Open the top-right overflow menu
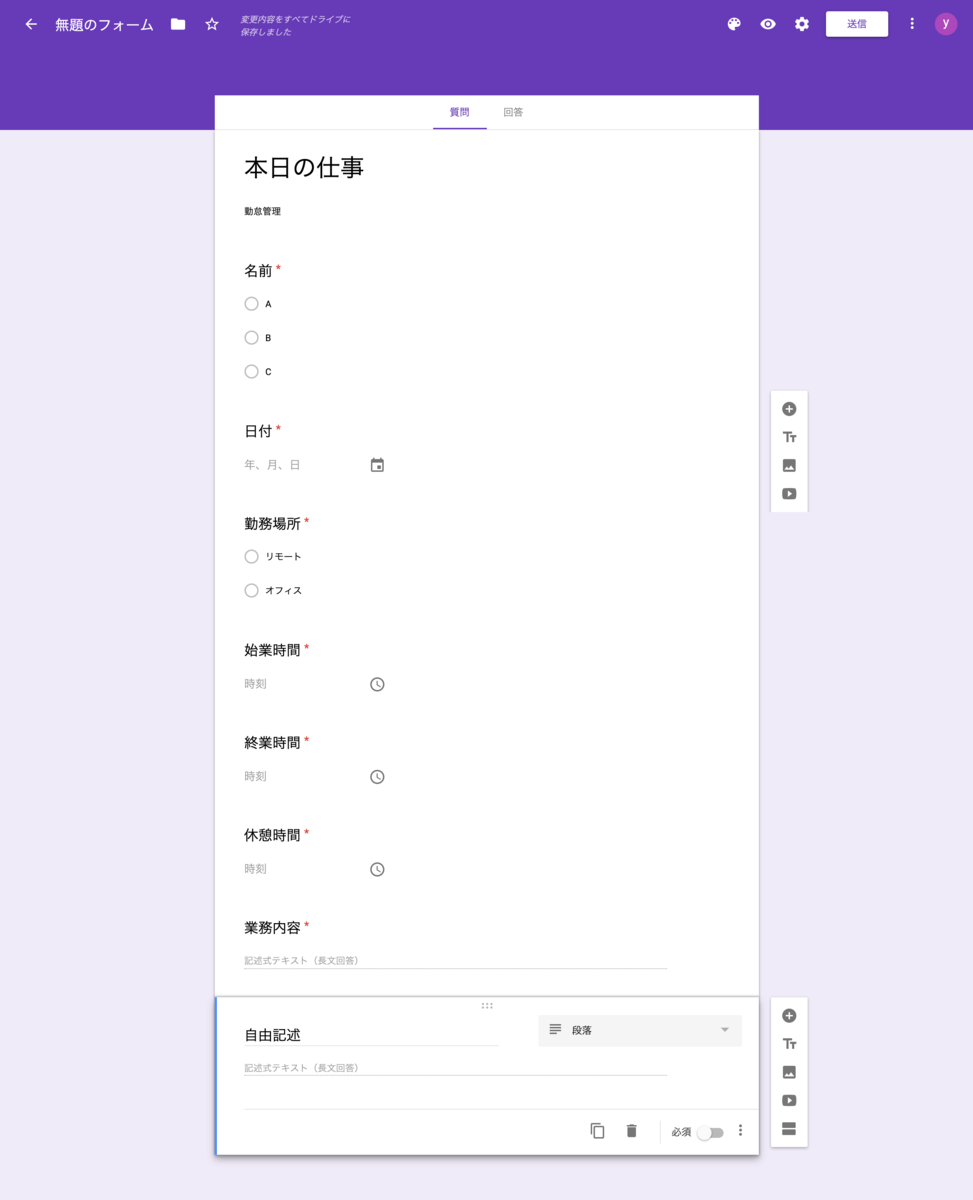Viewport: 973px width, 1200px height. 911,23
